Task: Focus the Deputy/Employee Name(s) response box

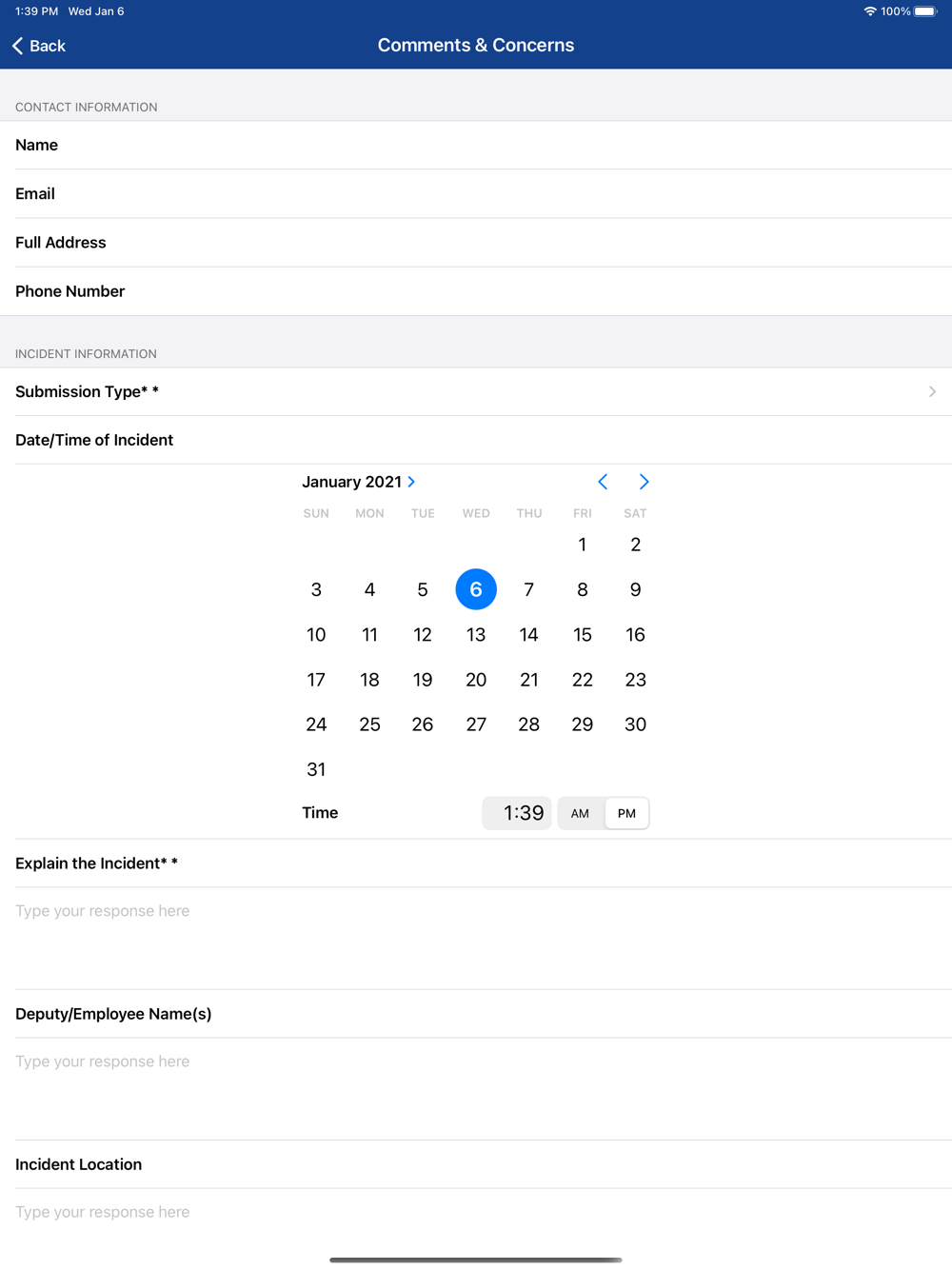Action: (476, 1088)
